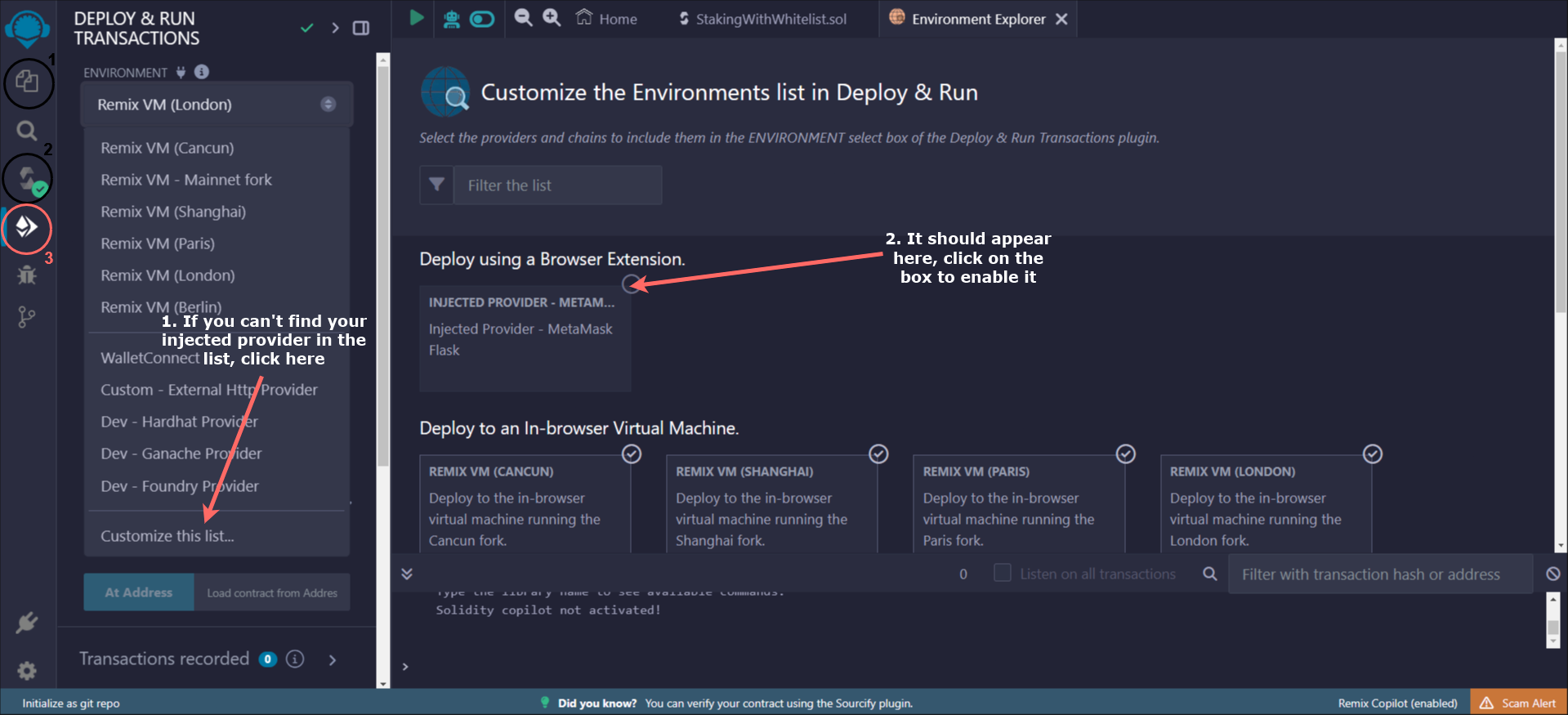The width and height of the screenshot is (1568, 715).
Task: Expand the Transactions recorded section
Action: click(332, 659)
